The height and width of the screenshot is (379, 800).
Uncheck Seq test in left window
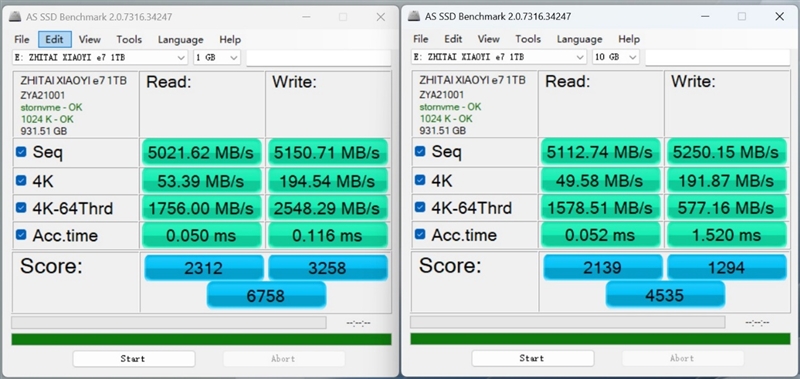click(21, 152)
